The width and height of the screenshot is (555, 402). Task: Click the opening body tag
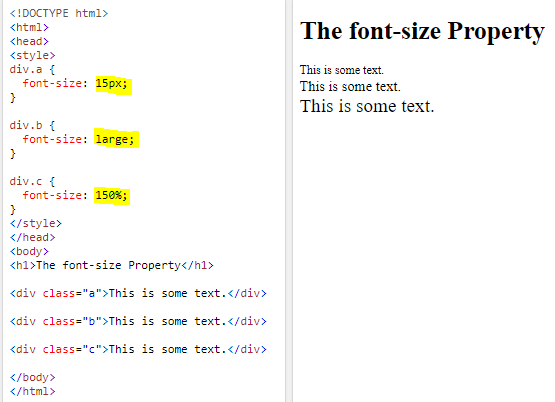point(29,251)
